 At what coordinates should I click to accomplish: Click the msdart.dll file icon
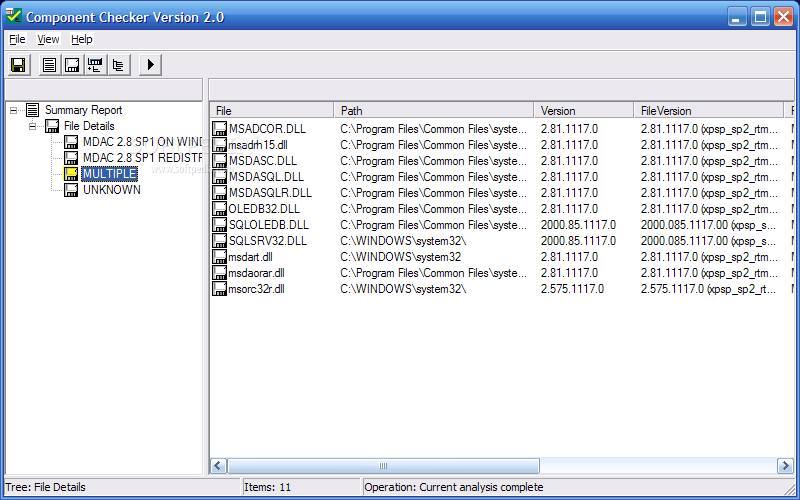(219, 257)
